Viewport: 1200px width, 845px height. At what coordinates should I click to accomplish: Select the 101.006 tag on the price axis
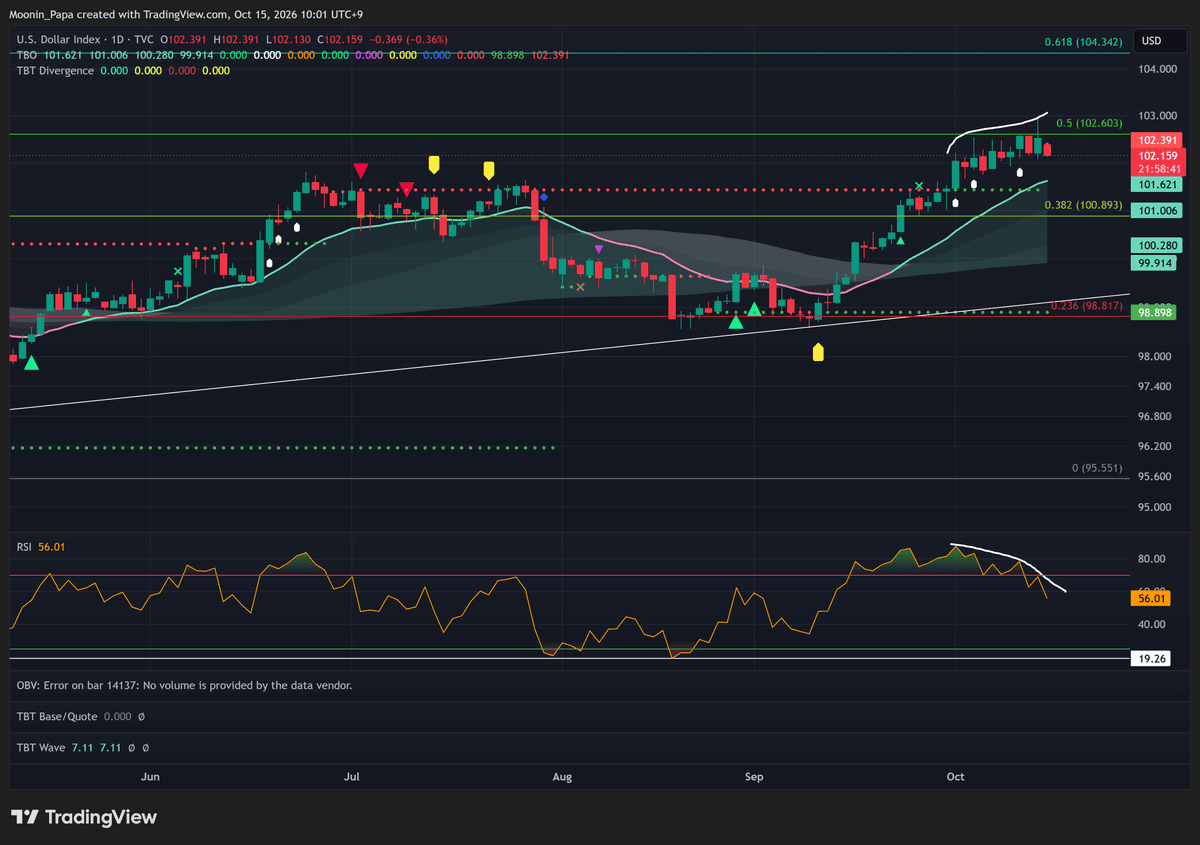point(1157,211)
